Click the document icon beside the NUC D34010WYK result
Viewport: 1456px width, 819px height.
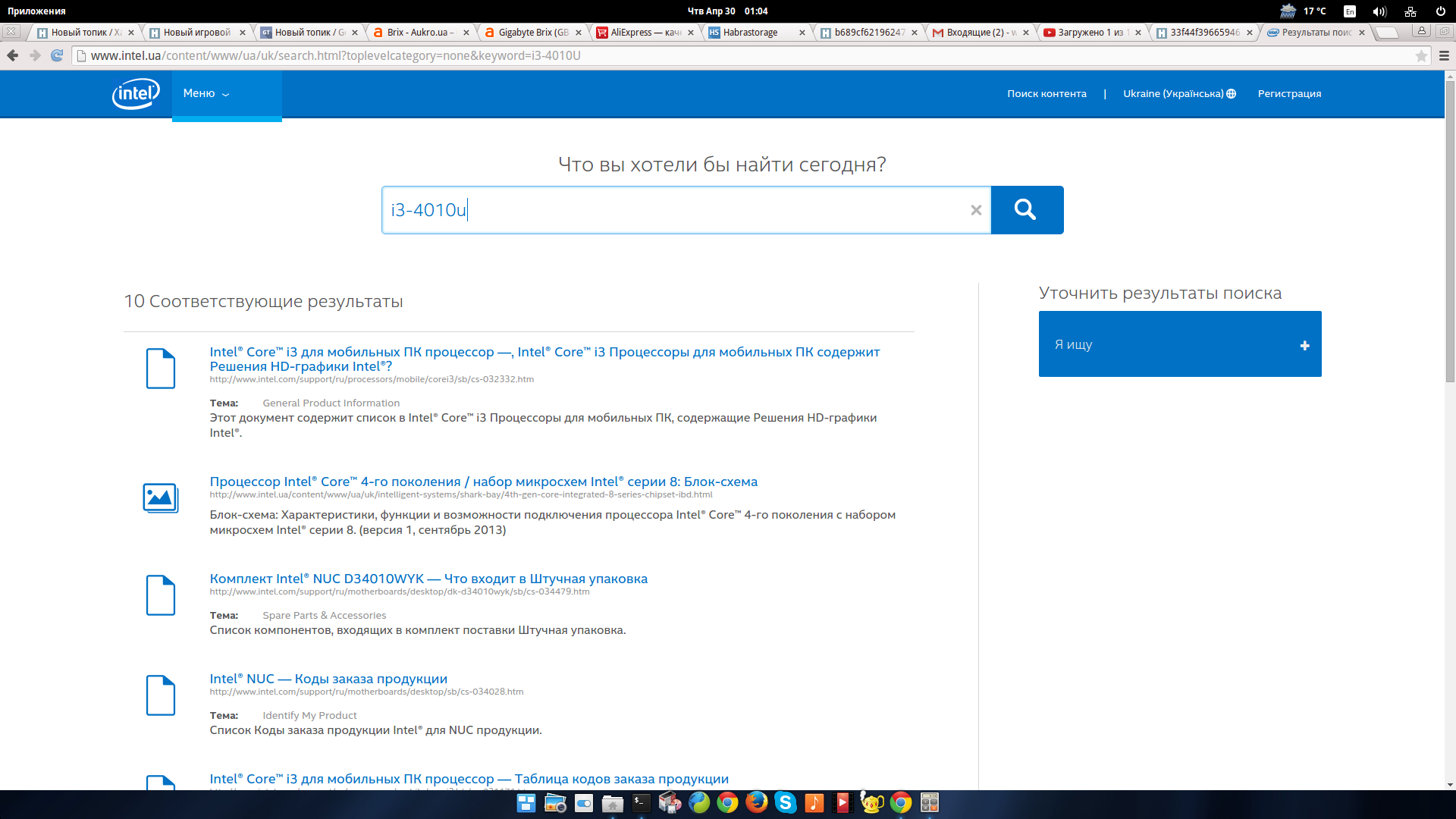(161, 595)
